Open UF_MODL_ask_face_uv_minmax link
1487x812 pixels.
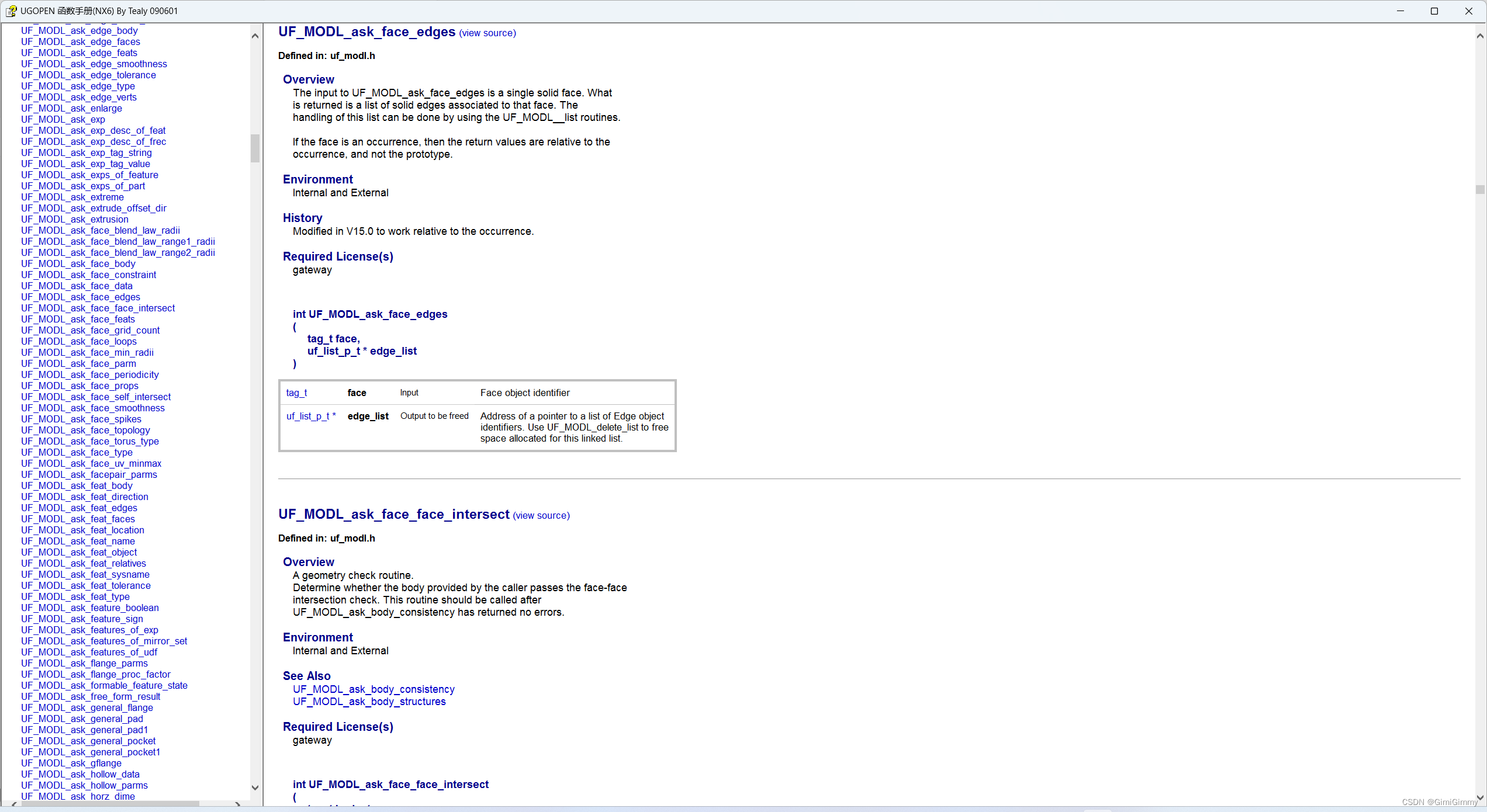tap(91, 463)
